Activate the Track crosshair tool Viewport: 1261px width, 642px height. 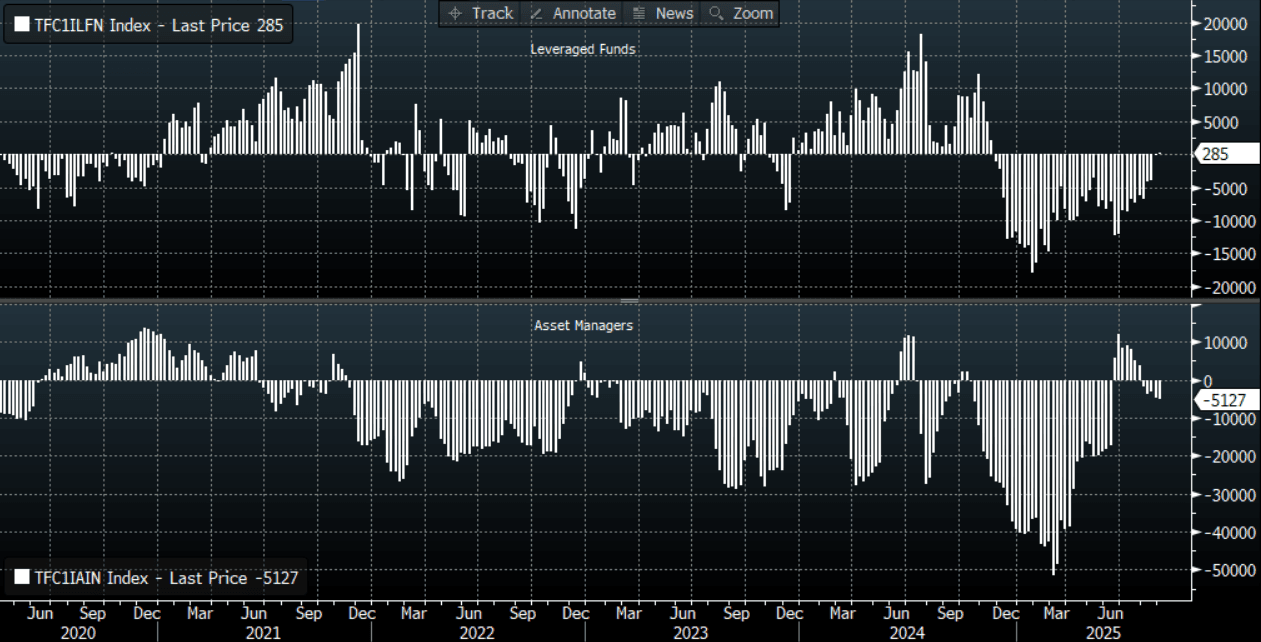point(481,13)
